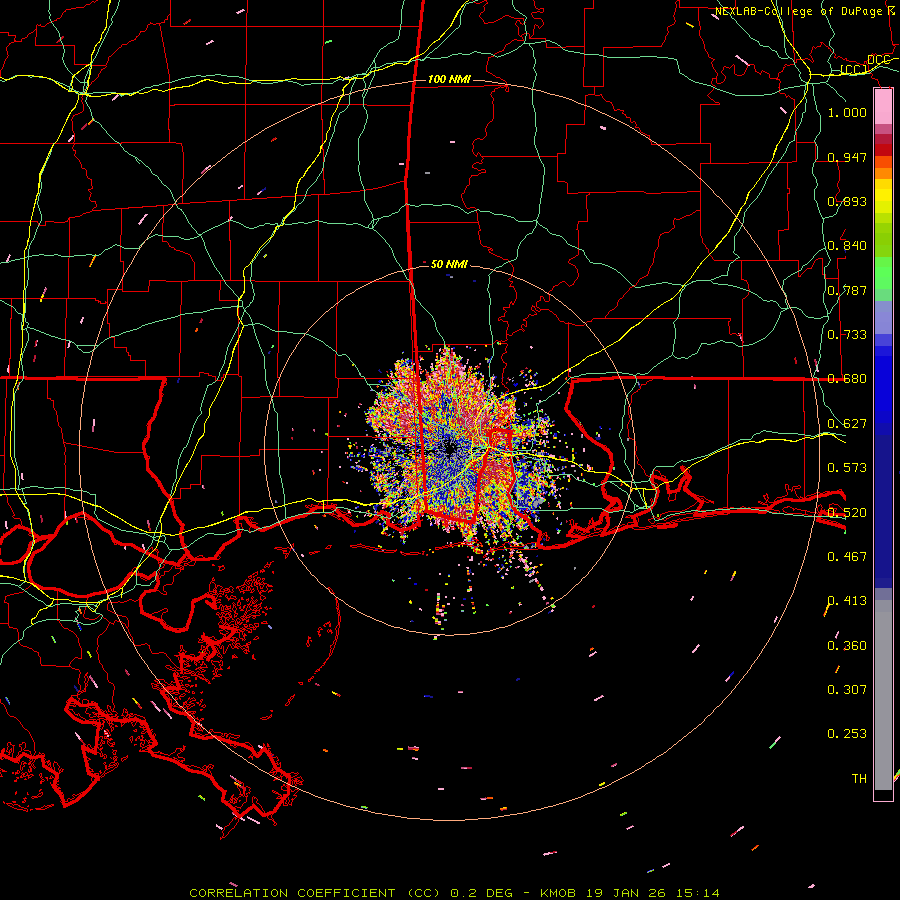Click the 0.253 scale value
This screenshot has height=900, width=900.
(847, 734)
